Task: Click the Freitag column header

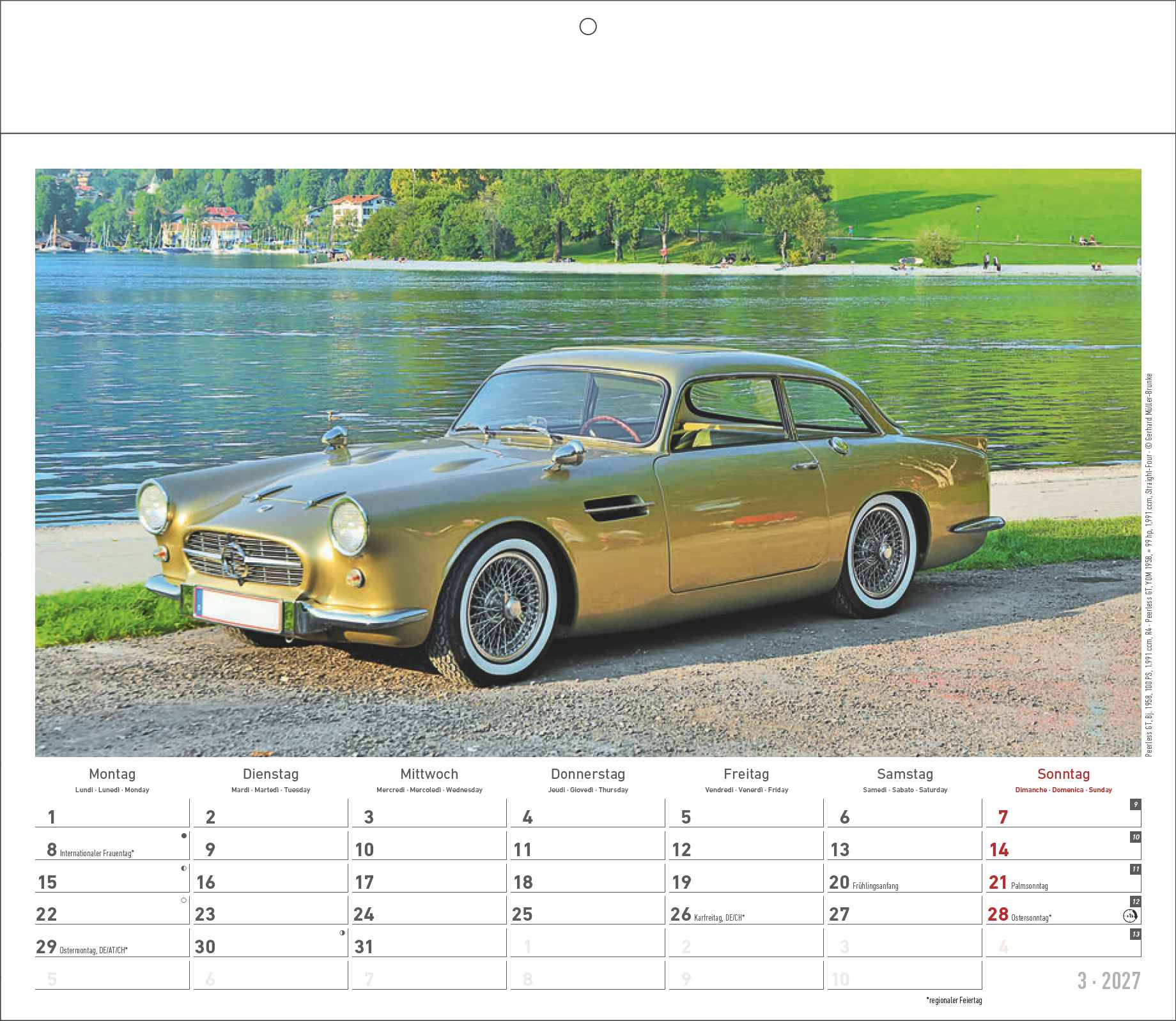Action: [747, 774]
